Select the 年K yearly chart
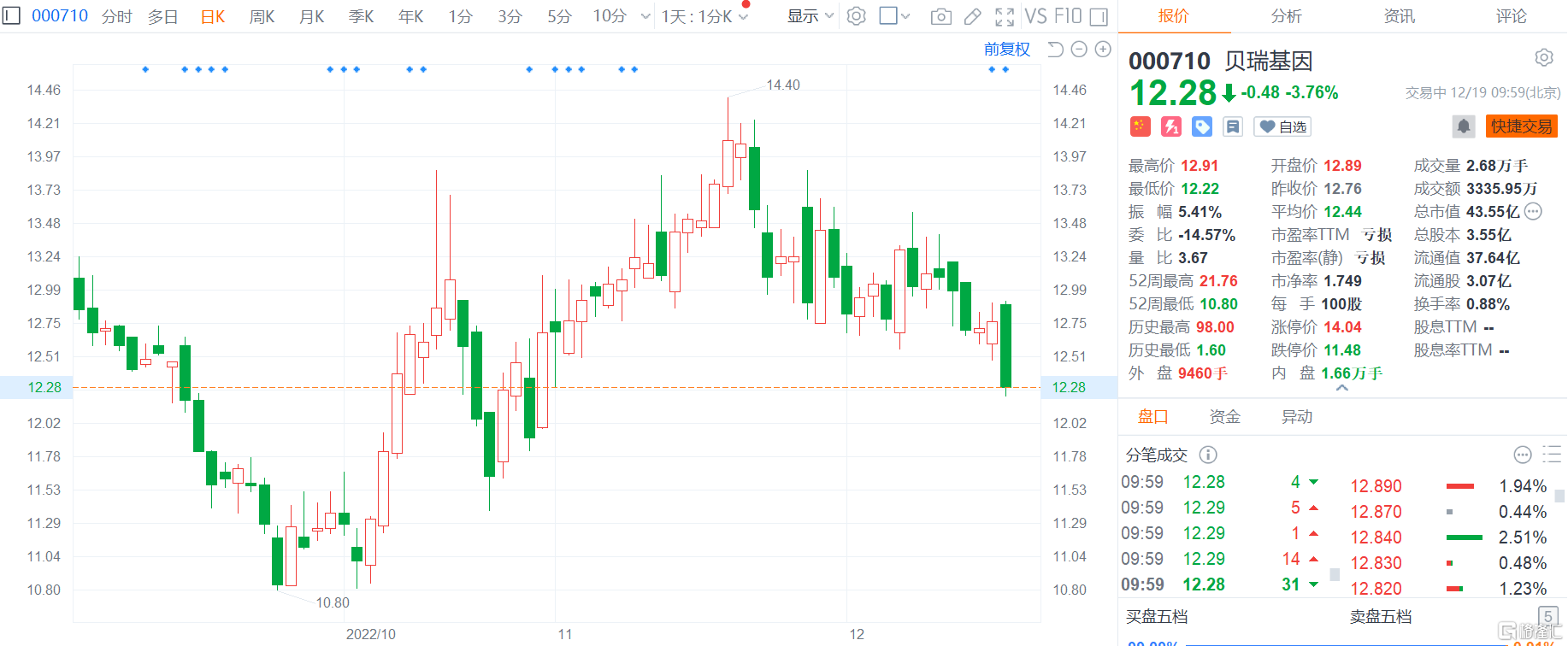The width and height of the screenshot is (1568, 646). pyautogui.click(x=411, y=16)
